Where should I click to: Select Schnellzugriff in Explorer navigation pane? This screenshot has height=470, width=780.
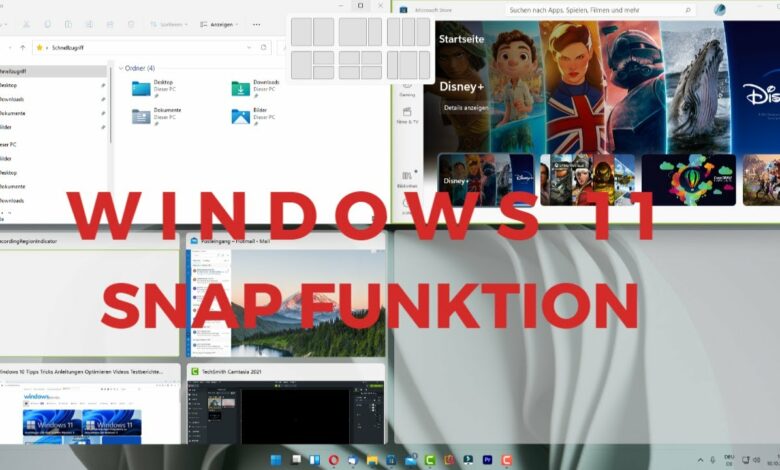click(52, 72)
